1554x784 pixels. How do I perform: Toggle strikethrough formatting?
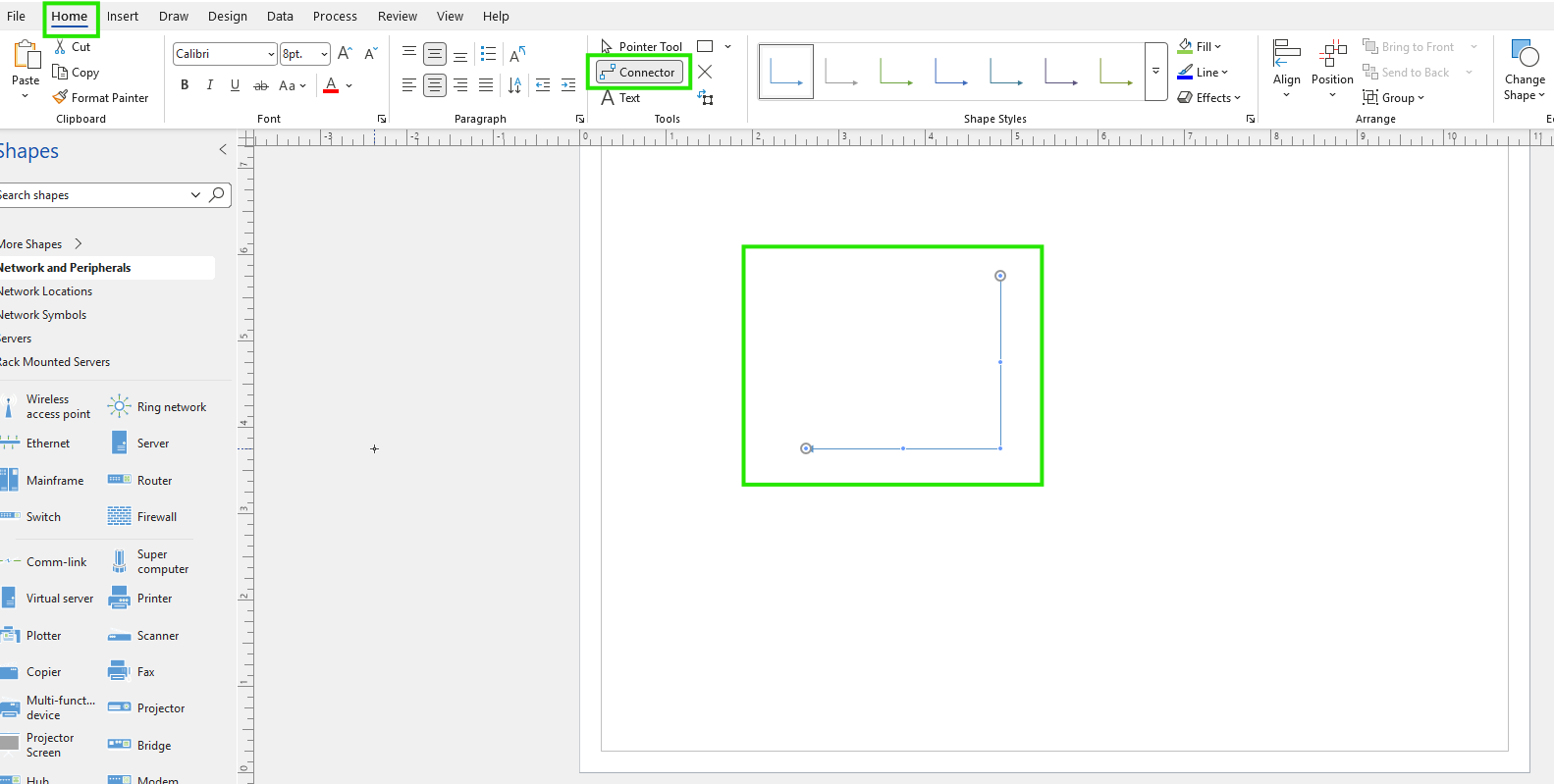click(261, 85)
